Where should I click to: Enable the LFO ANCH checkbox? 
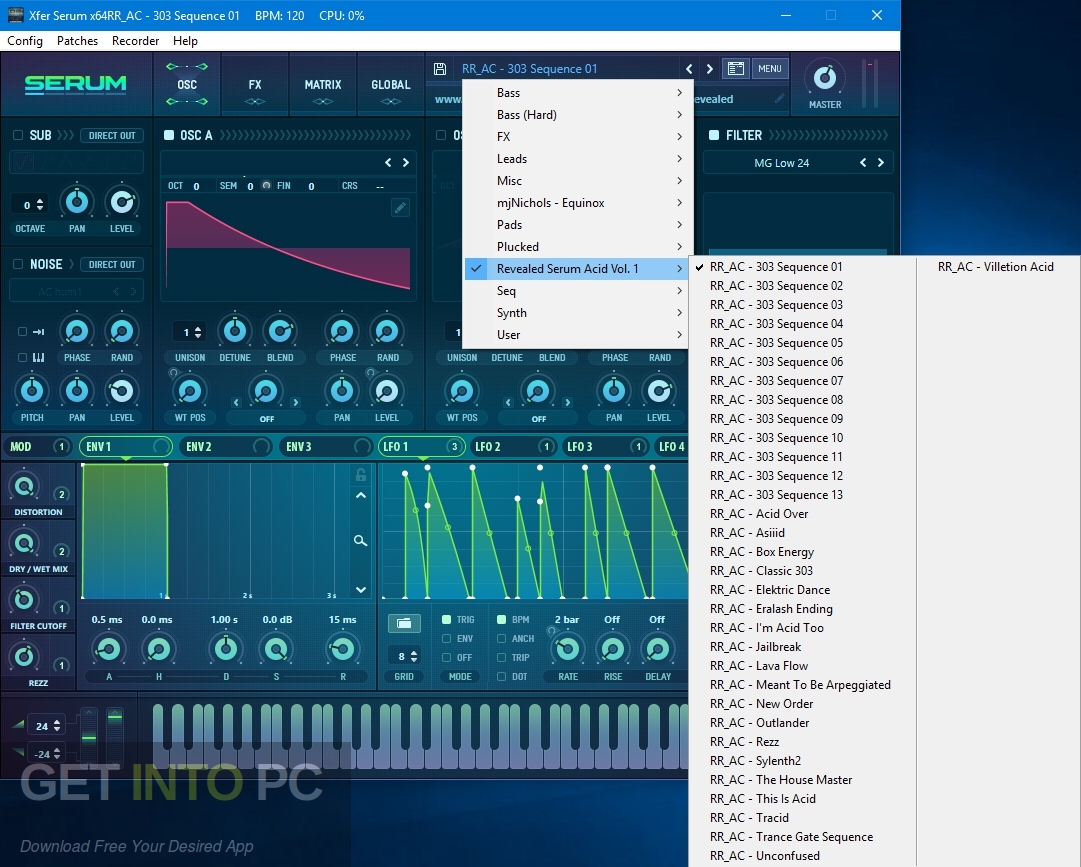coord(501,639)
